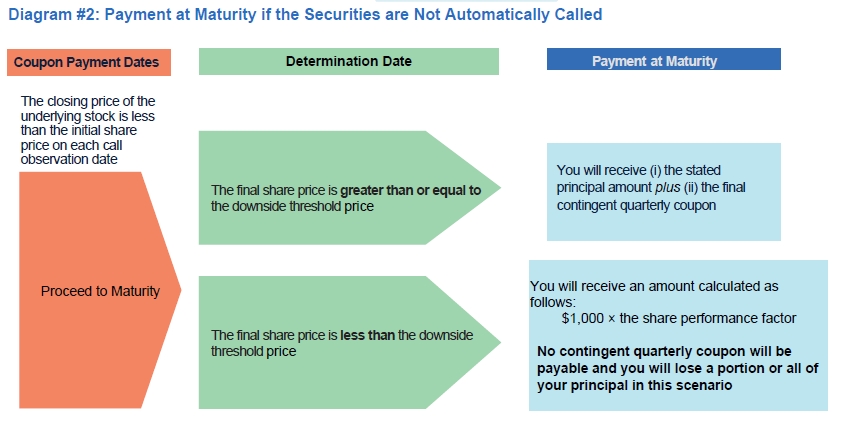Click the closing price condition paragraph

88,130
